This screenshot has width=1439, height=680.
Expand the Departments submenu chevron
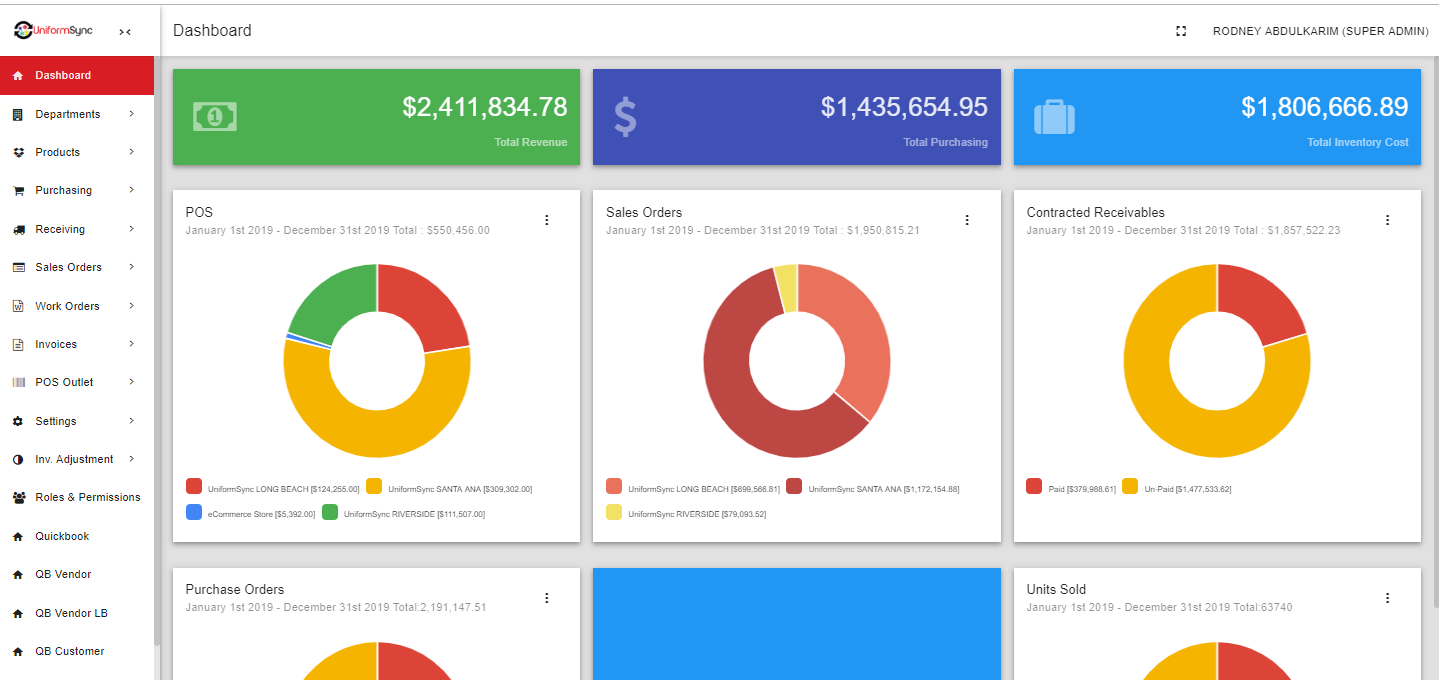pos(131,114)
